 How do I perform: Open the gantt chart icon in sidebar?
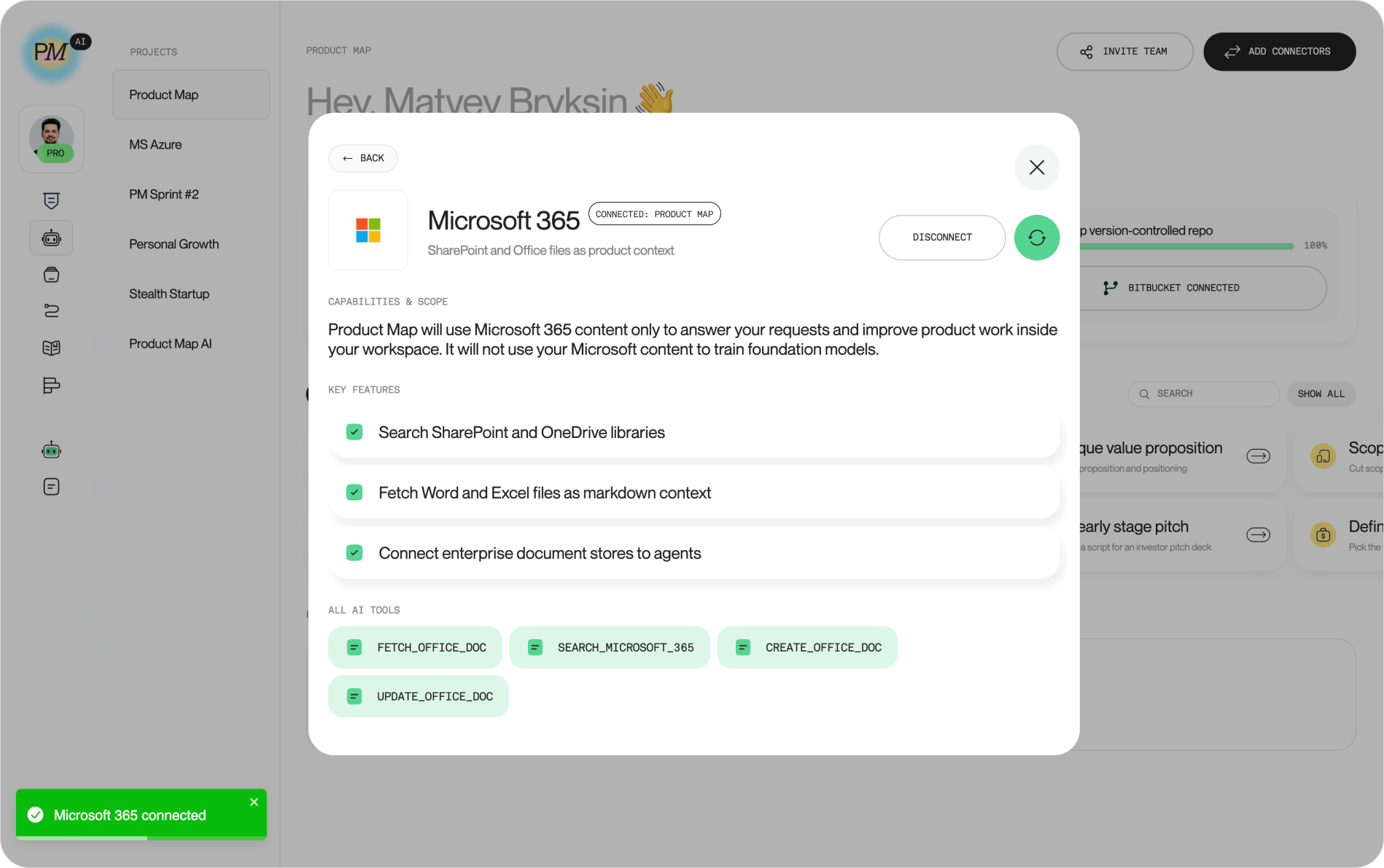(51, 385)
